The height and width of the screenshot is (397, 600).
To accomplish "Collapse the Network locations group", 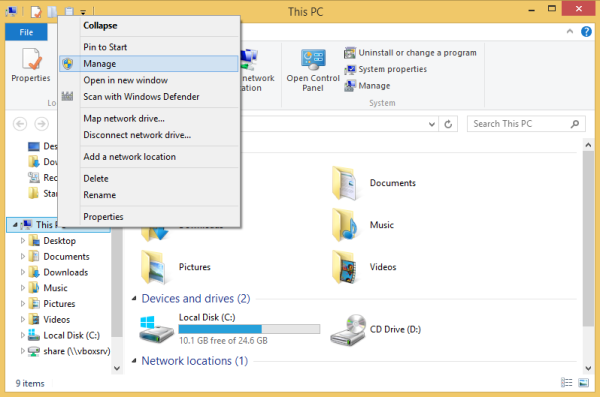I will coord(134,361).
